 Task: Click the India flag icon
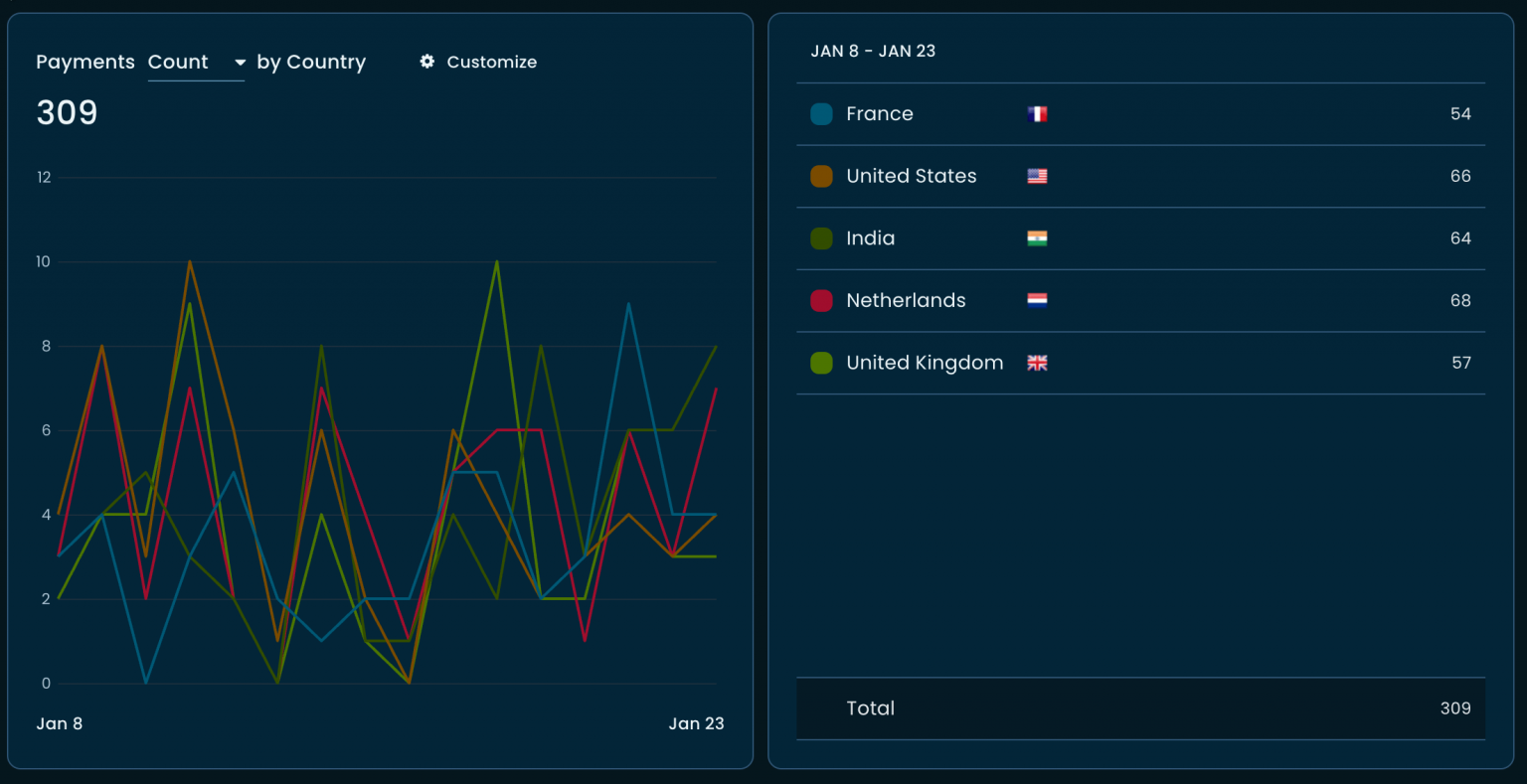1038,237
